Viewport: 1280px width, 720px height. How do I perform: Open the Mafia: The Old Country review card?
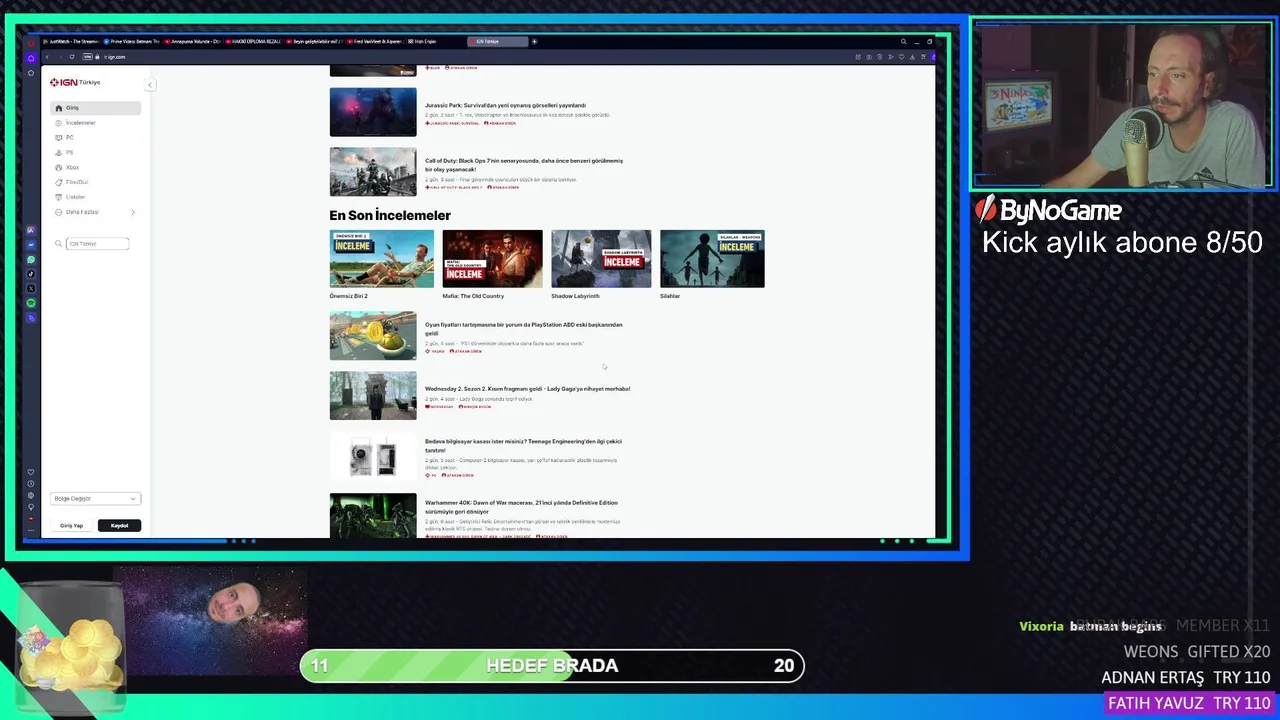point(492,264)
